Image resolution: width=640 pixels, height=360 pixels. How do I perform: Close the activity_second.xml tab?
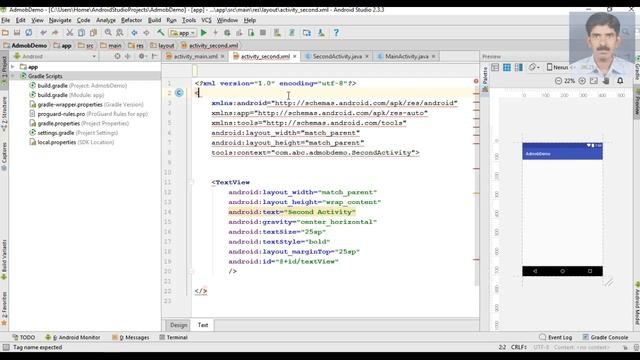294,56
